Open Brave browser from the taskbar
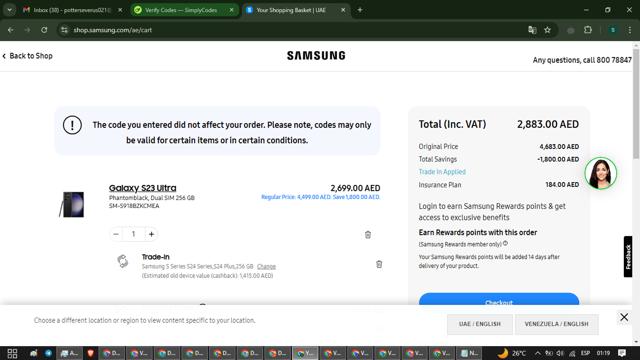This screenshot has width=640, height=360. (90, 353)
